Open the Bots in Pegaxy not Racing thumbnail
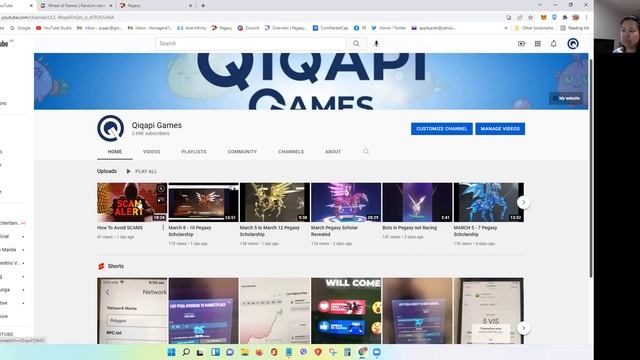 (x=417, y=202)
